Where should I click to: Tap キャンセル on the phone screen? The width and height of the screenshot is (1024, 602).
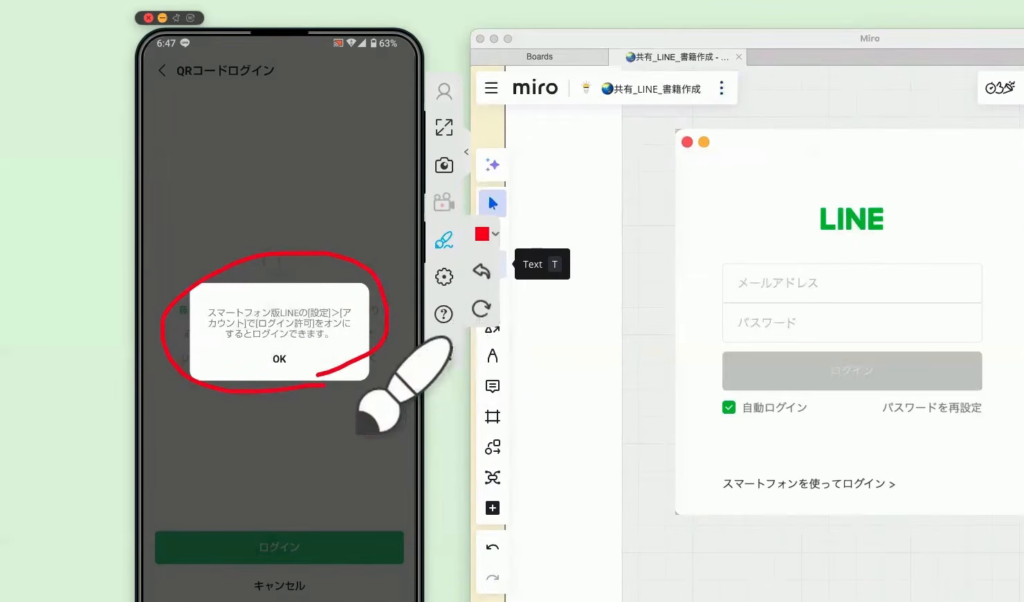(280, 586)
